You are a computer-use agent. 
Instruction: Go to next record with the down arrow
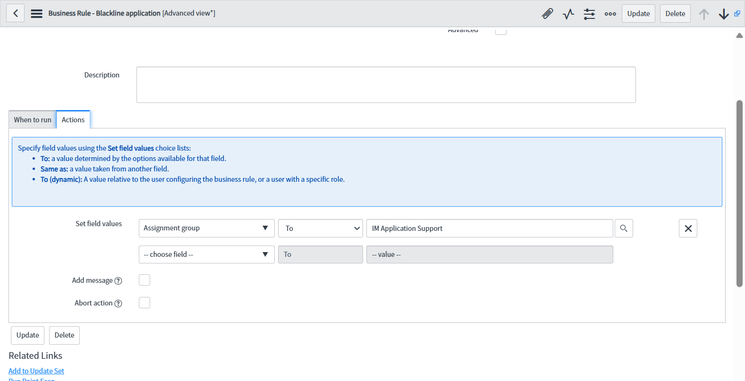point(724,14)
